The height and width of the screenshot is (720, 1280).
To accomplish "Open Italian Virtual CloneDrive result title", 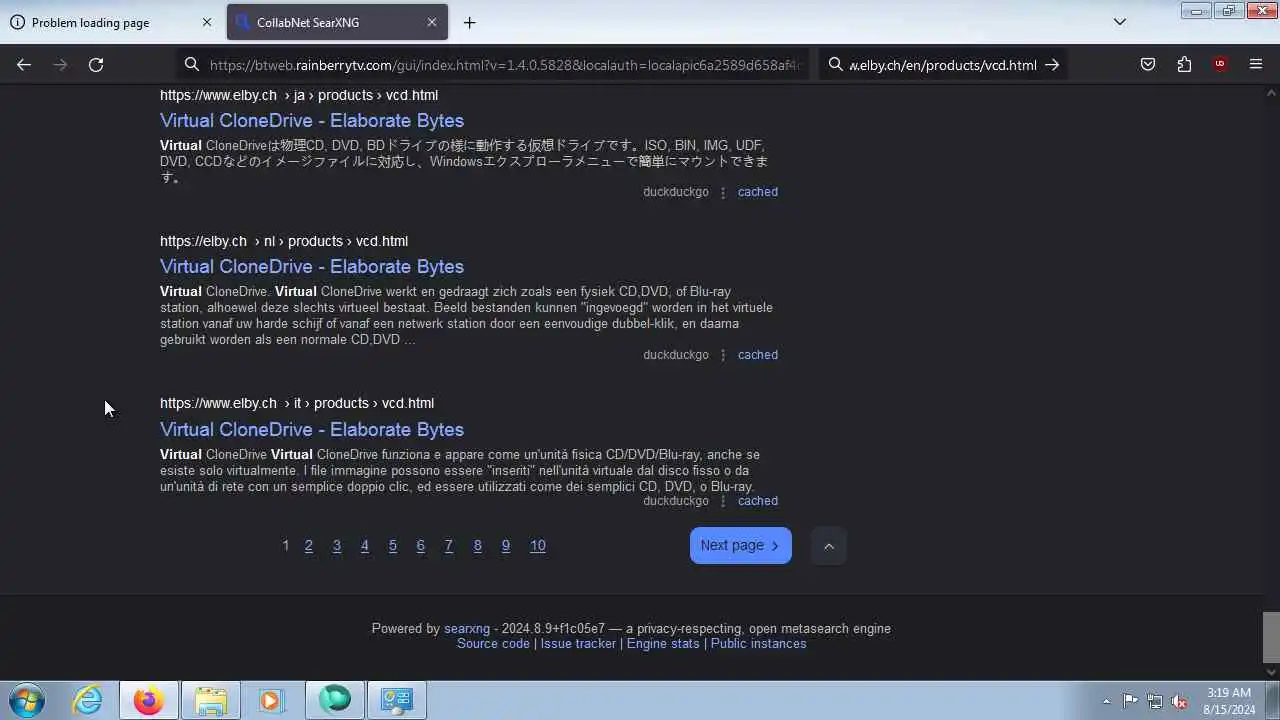I will (312, 429).
